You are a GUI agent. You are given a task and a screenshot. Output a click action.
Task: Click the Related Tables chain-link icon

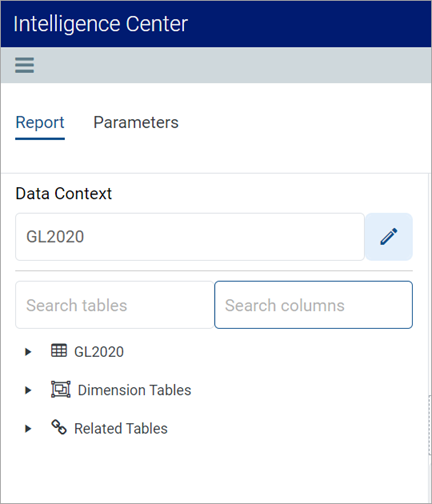tap(59, 427)
